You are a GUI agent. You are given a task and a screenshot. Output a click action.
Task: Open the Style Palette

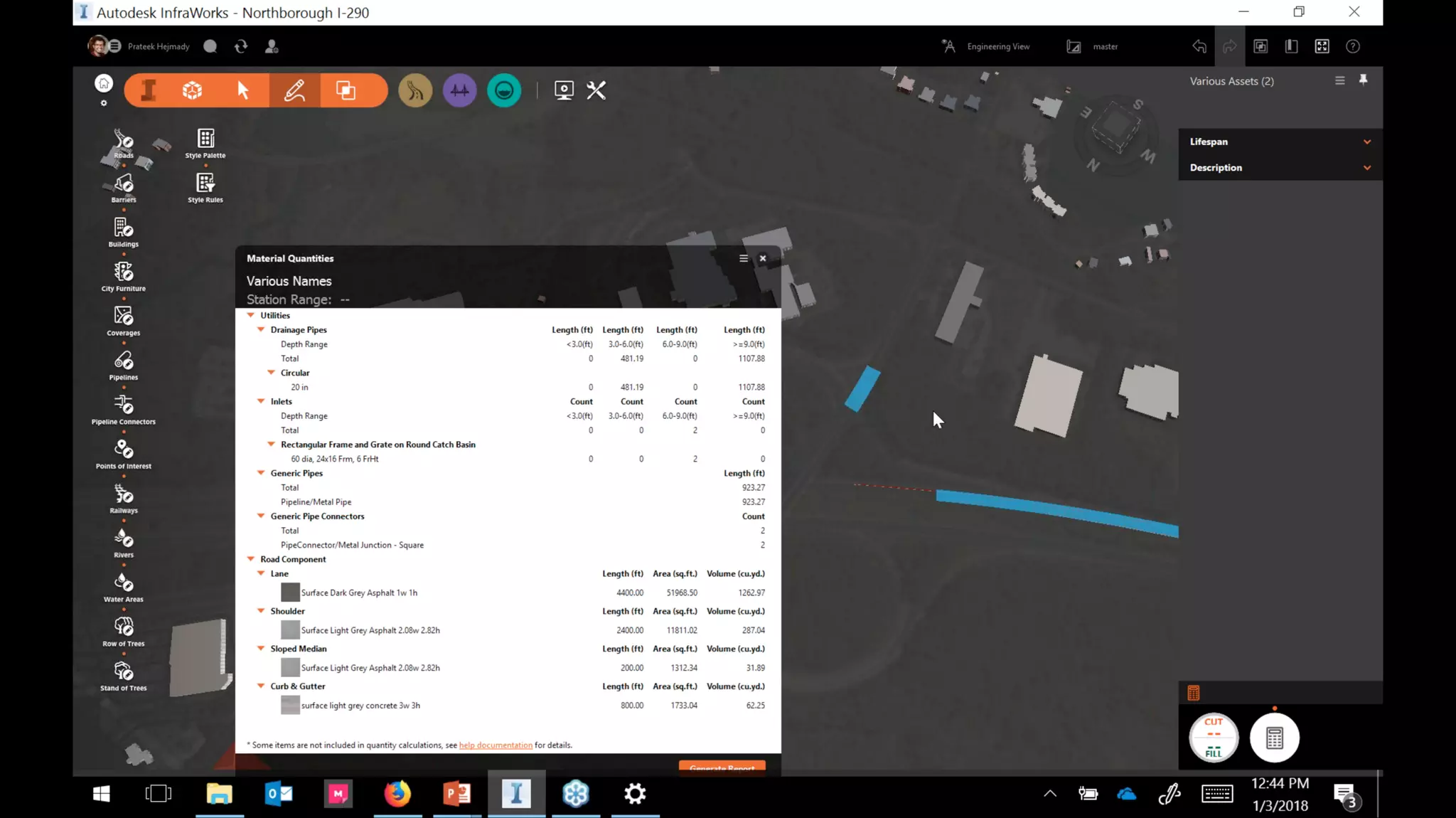[x=205, y=143]
